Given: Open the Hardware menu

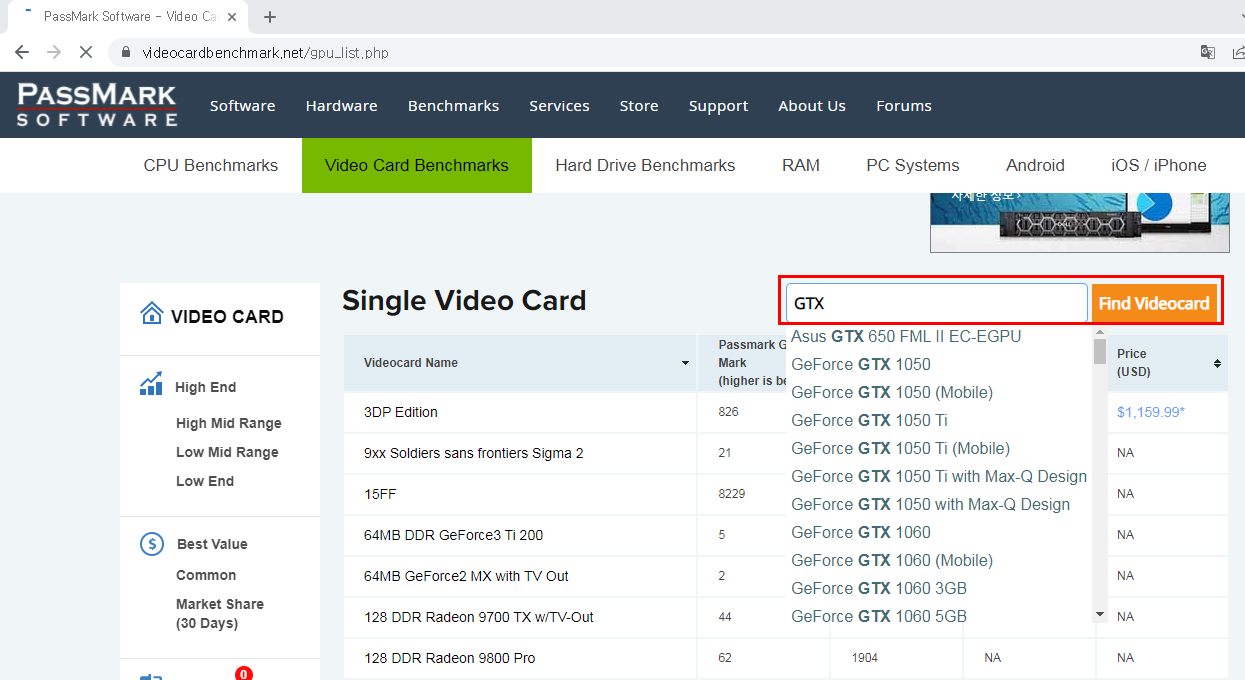Looking at the screenshot, I should pos(341,105).
